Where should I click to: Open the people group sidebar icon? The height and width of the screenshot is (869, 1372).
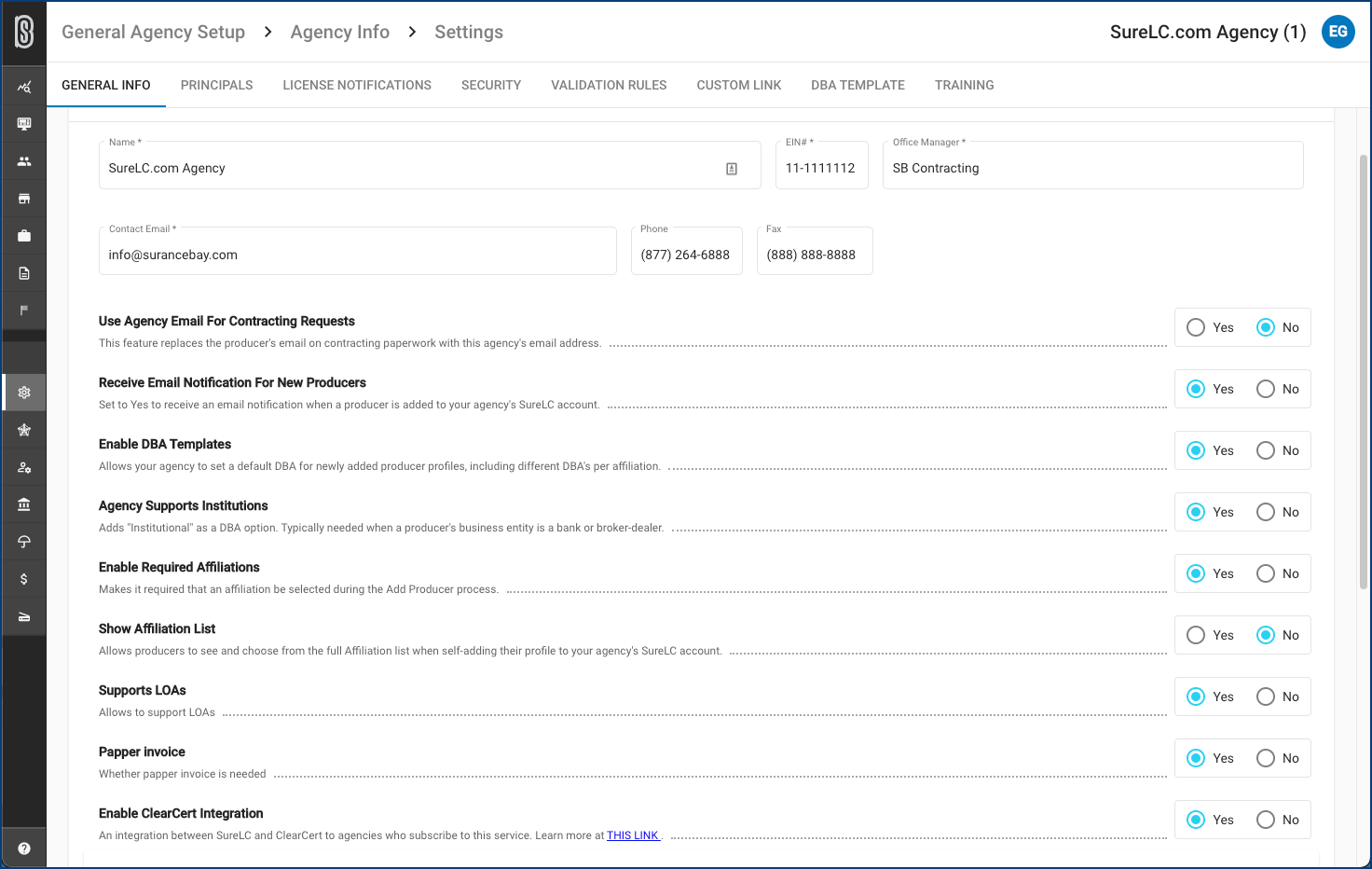pyautogui.click(x=24, y=161)
